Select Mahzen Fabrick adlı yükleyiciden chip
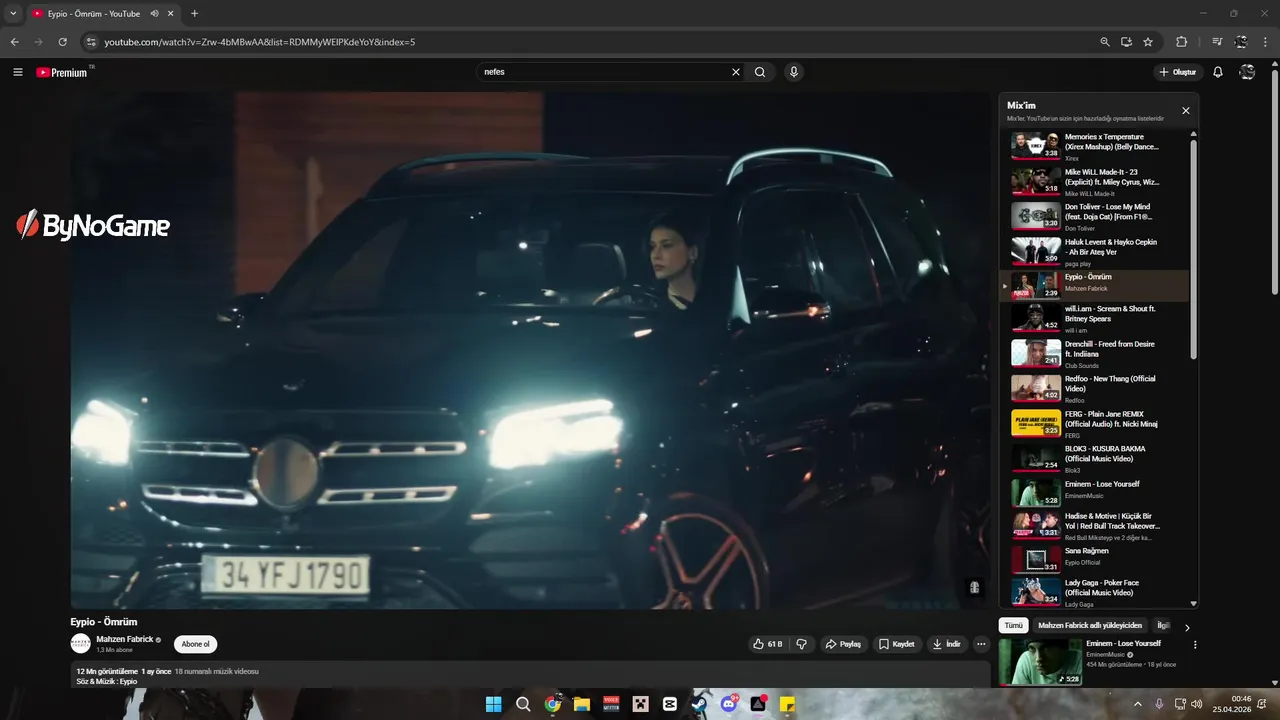 tap(1090, 626)
